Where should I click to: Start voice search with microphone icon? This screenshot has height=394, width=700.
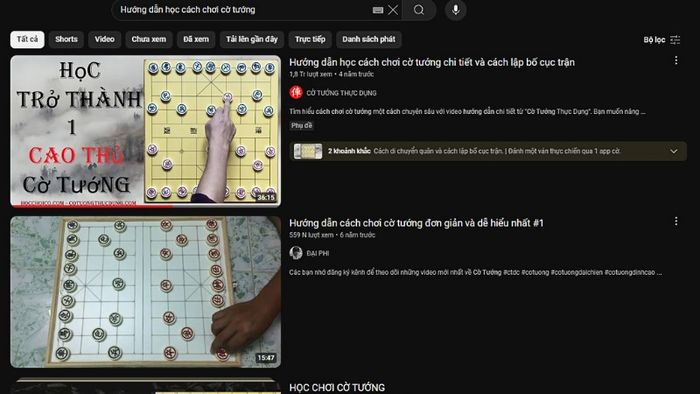(x=455, y=10)
